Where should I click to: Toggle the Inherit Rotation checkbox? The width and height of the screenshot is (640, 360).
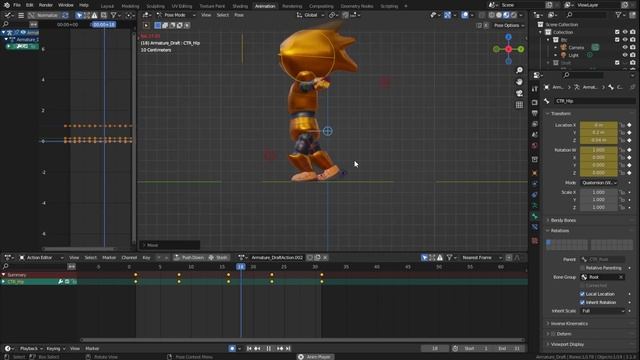[582, 302]
